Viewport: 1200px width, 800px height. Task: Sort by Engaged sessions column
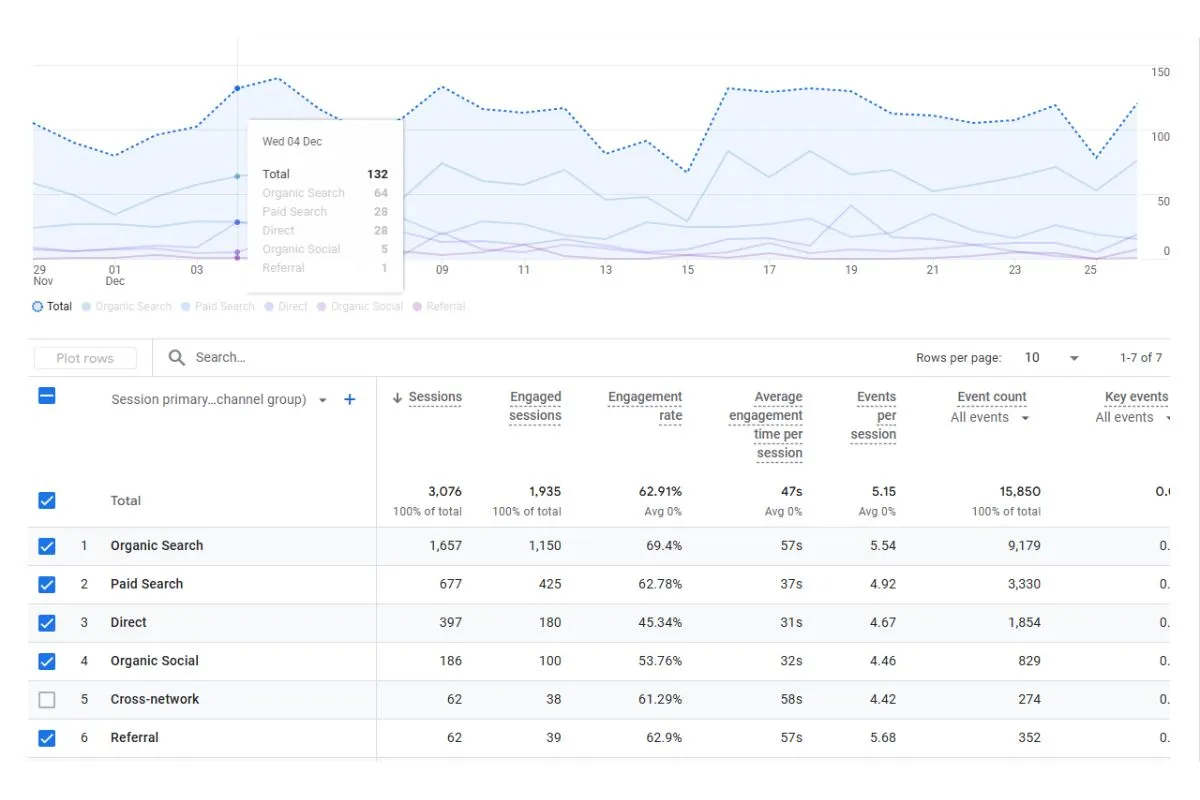pyautogui.click(x=535, y=406)
